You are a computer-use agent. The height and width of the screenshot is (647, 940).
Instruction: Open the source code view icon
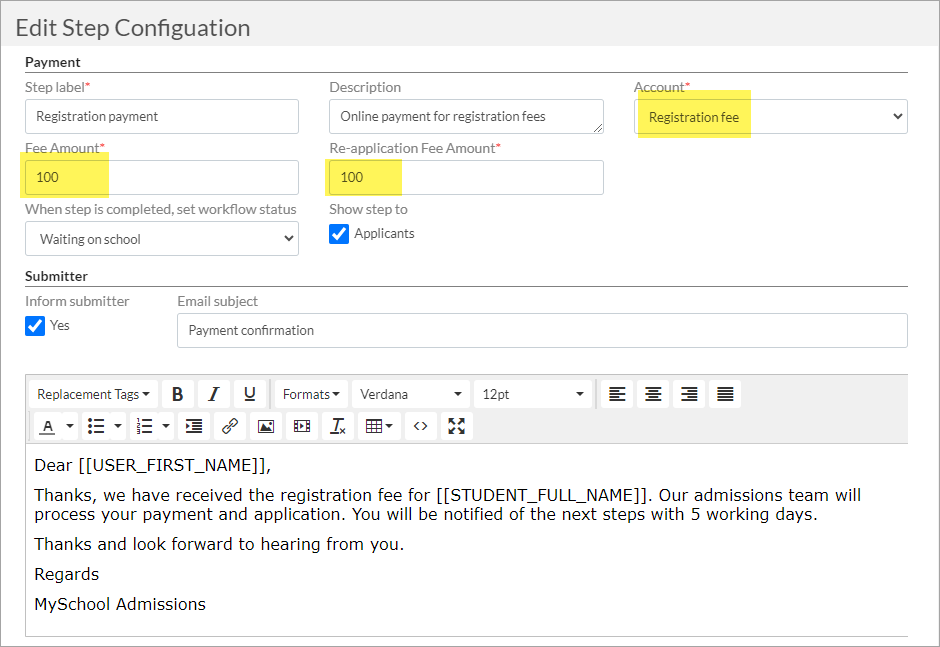click(420, 426)
